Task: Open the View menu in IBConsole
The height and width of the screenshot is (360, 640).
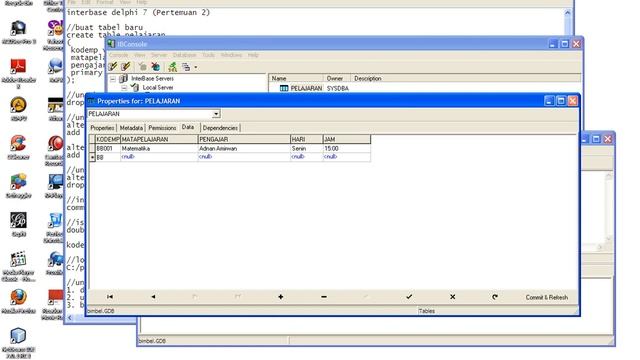Action: [x=140, y=55]
